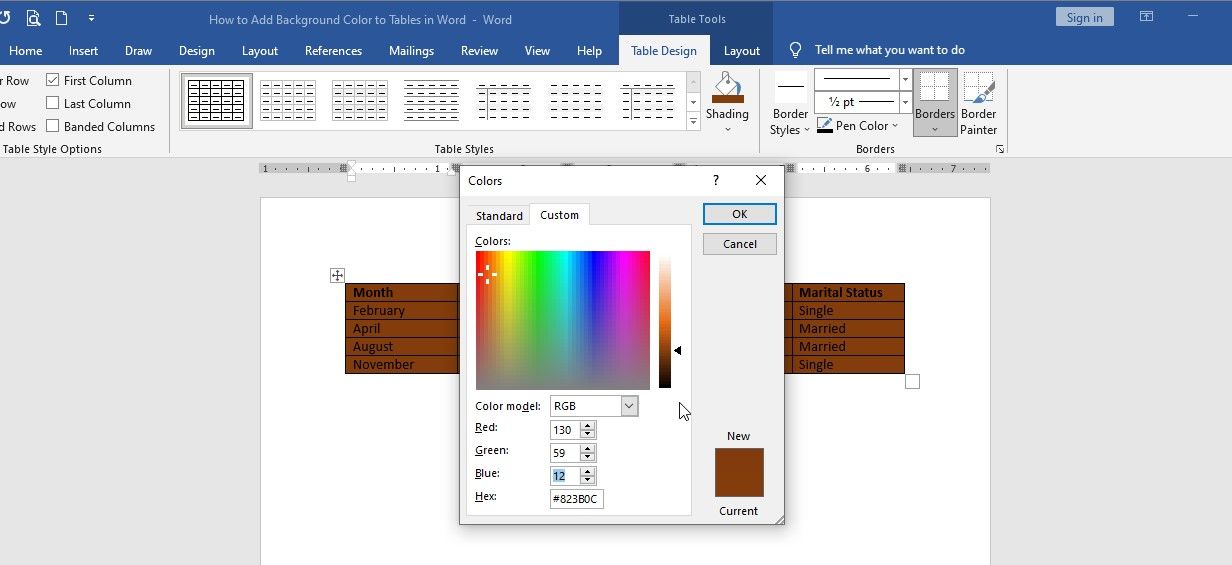Image resolution: width=1232 pixels, height=565 pixels.
Task: Open the Review ribbon tab
Action: (x=480, y=51)
